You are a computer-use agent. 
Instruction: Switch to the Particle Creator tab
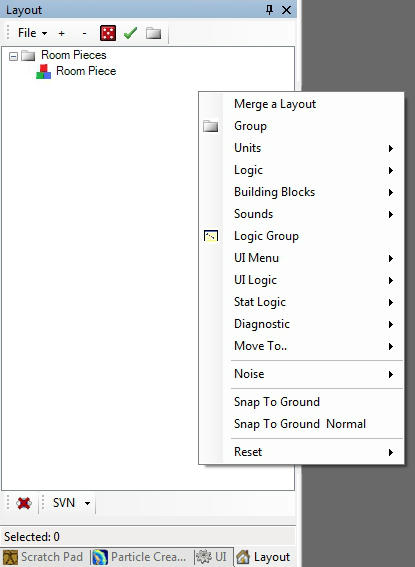pos(141,557)
